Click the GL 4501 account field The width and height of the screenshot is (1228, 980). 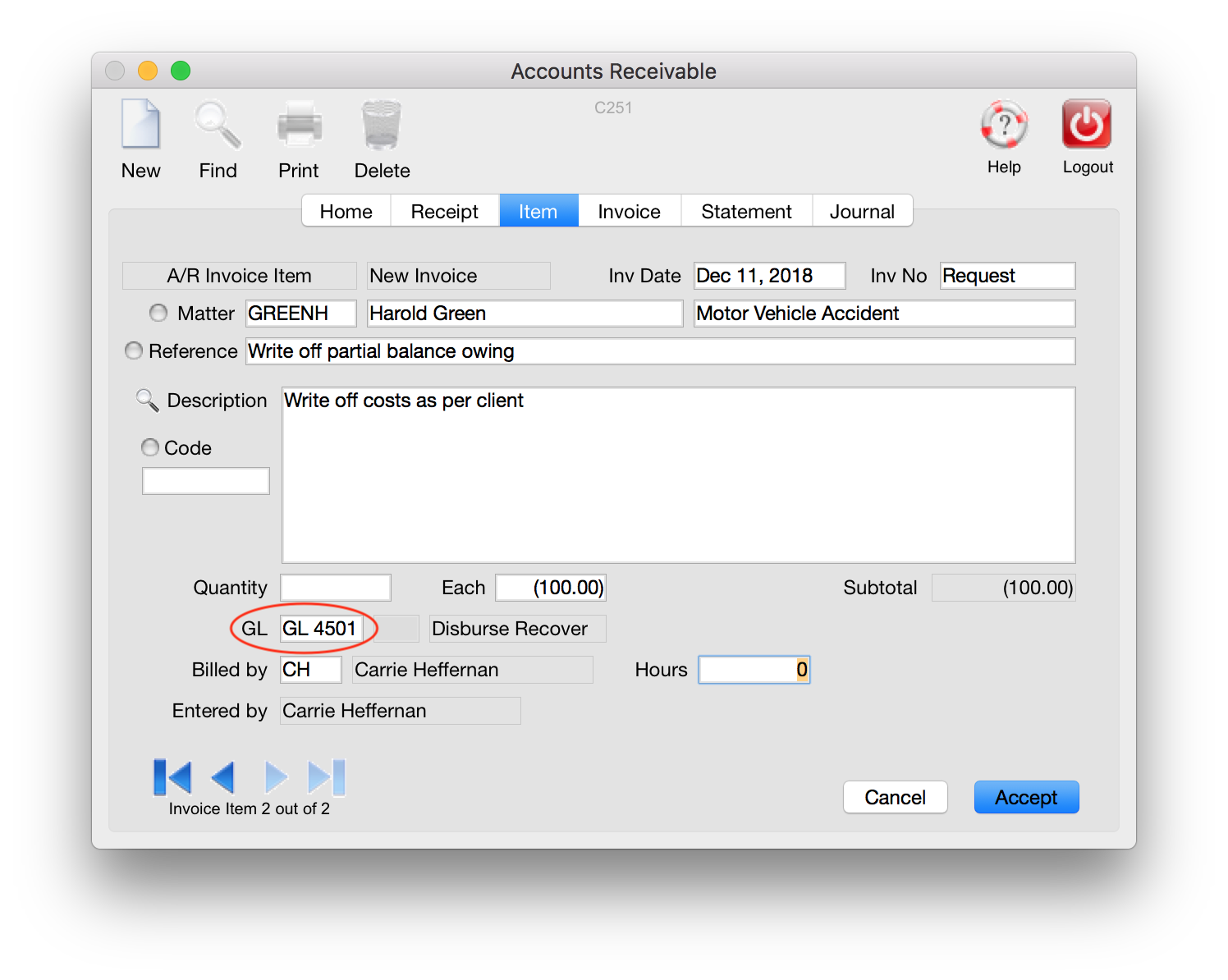(x=321, y=629)
